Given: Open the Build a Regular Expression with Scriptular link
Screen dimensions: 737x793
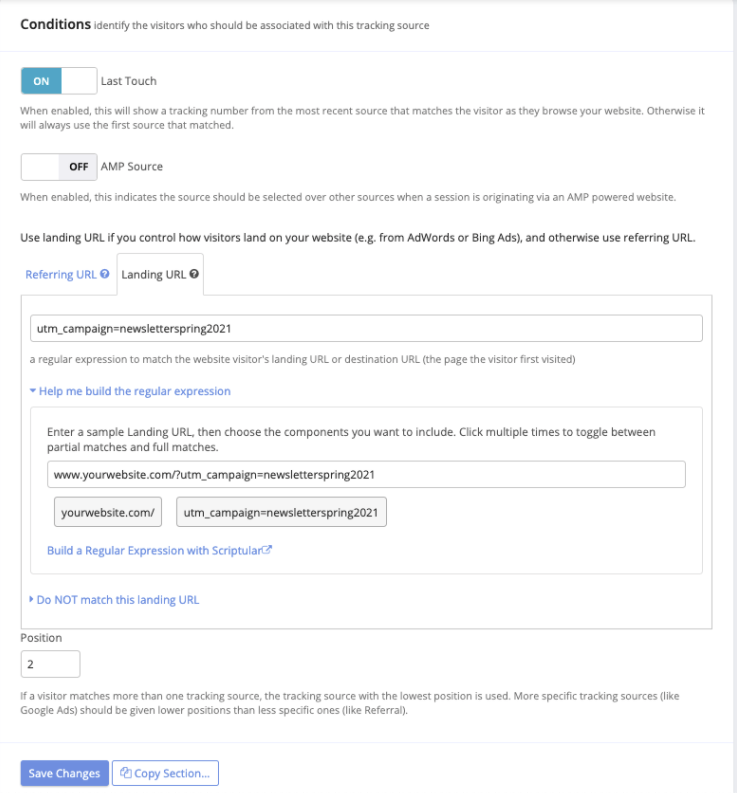Looking at the screenshot, I should click(154, 550).
